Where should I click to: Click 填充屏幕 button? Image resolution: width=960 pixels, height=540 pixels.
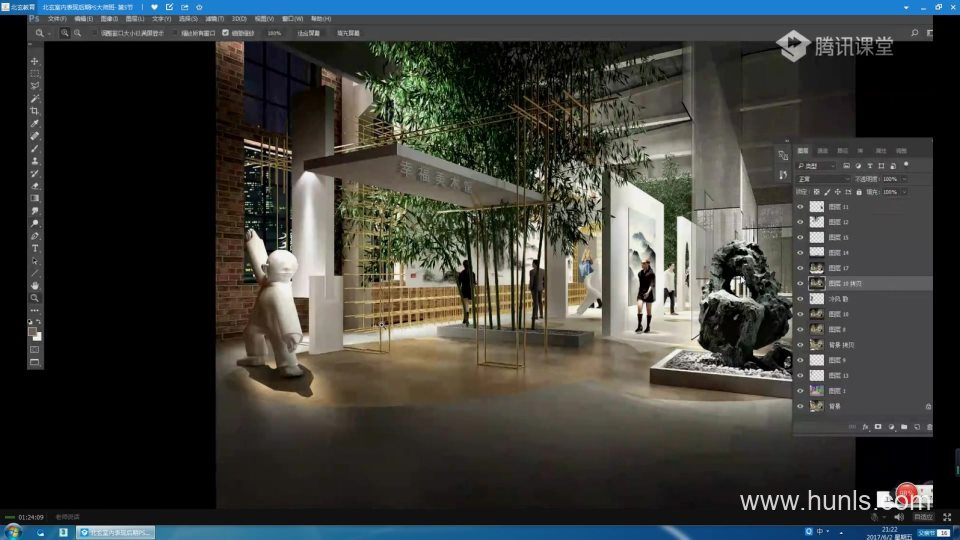point(348,33)
